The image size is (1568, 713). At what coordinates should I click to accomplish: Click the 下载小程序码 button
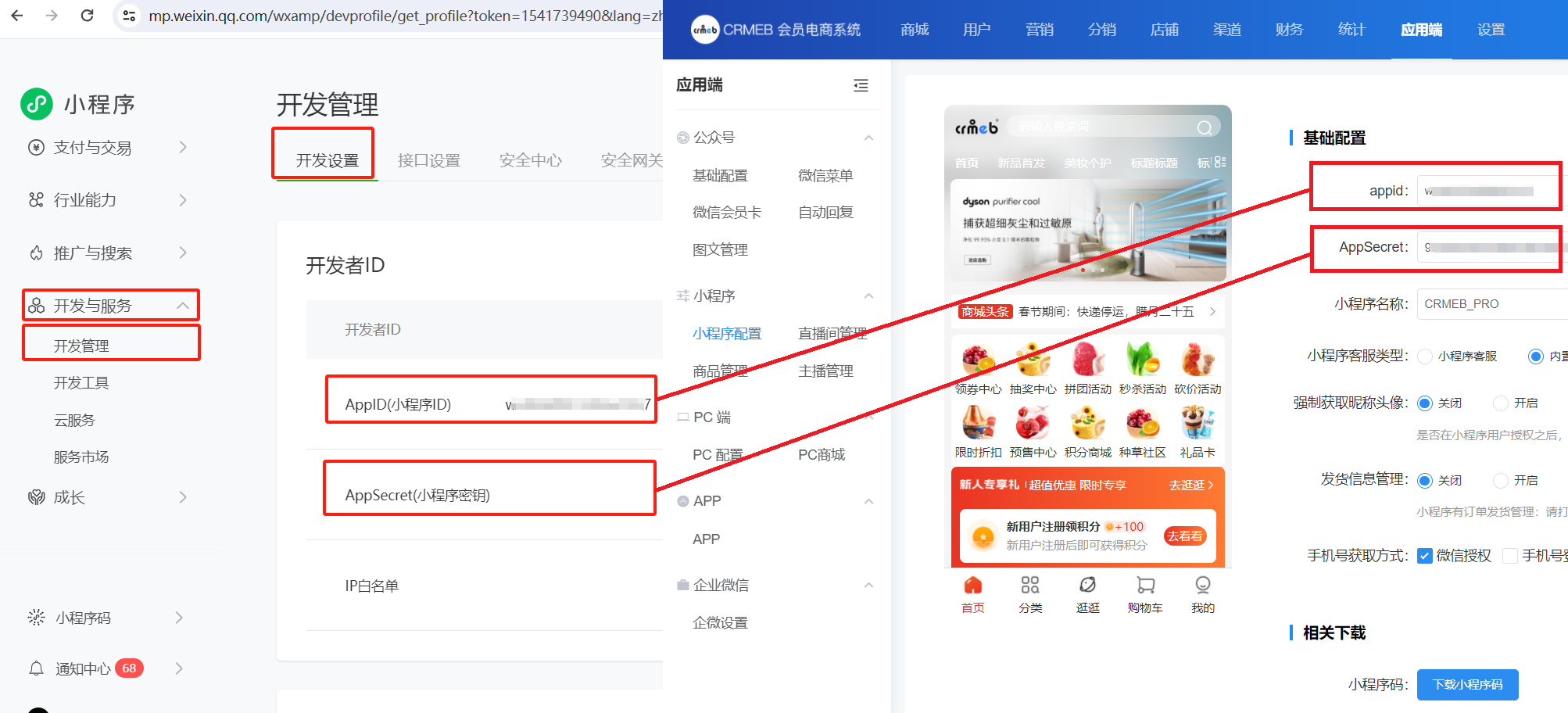point(1467,684)
